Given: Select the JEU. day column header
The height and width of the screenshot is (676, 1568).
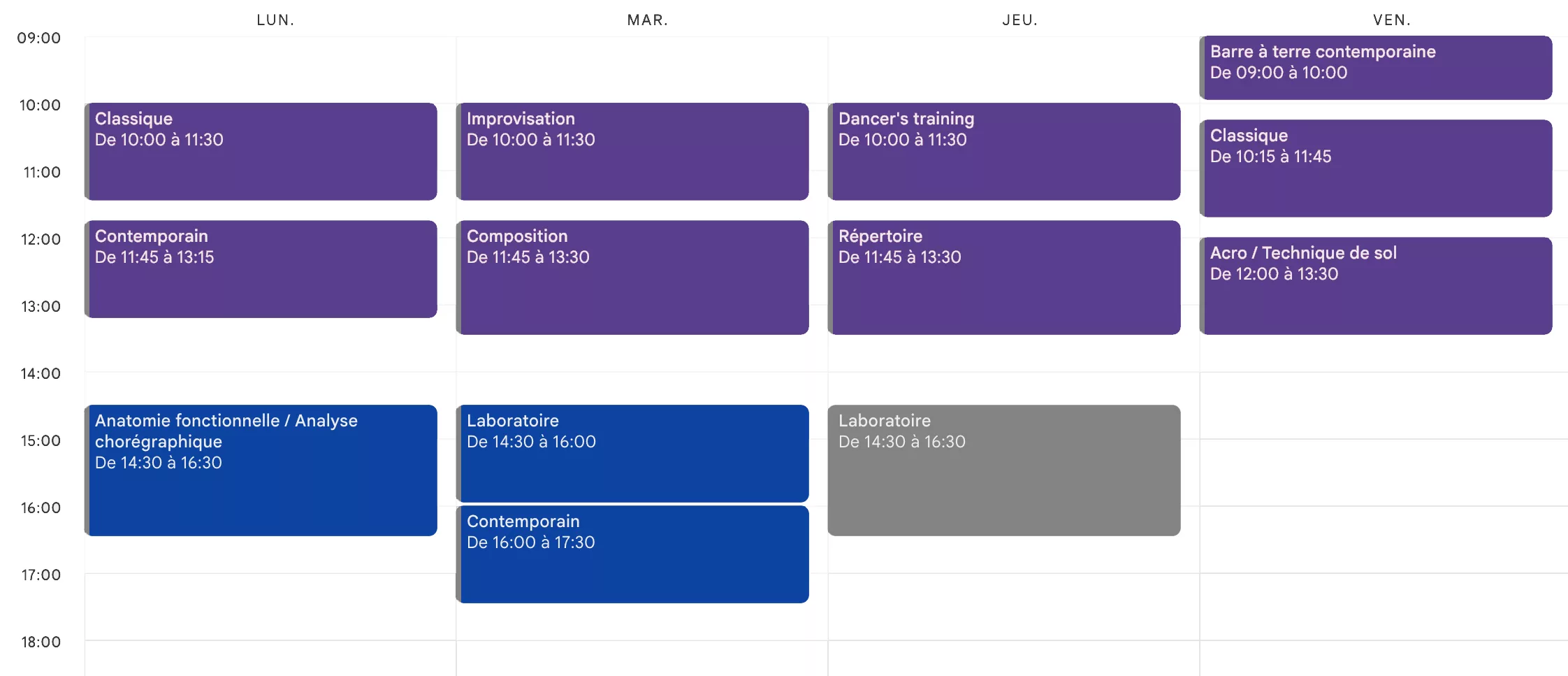Looking at the screenshot, I should [x=1020, y=20].
